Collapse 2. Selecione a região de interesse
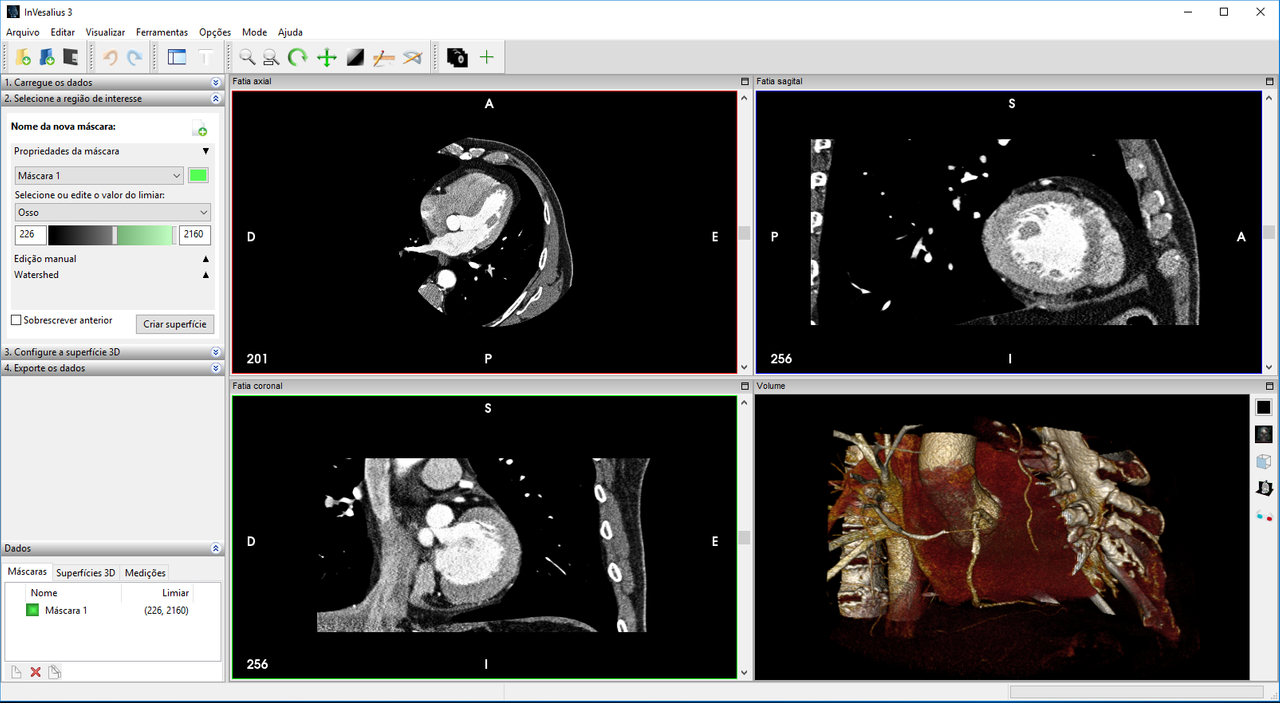1280x703 pixels. (216, 99)
